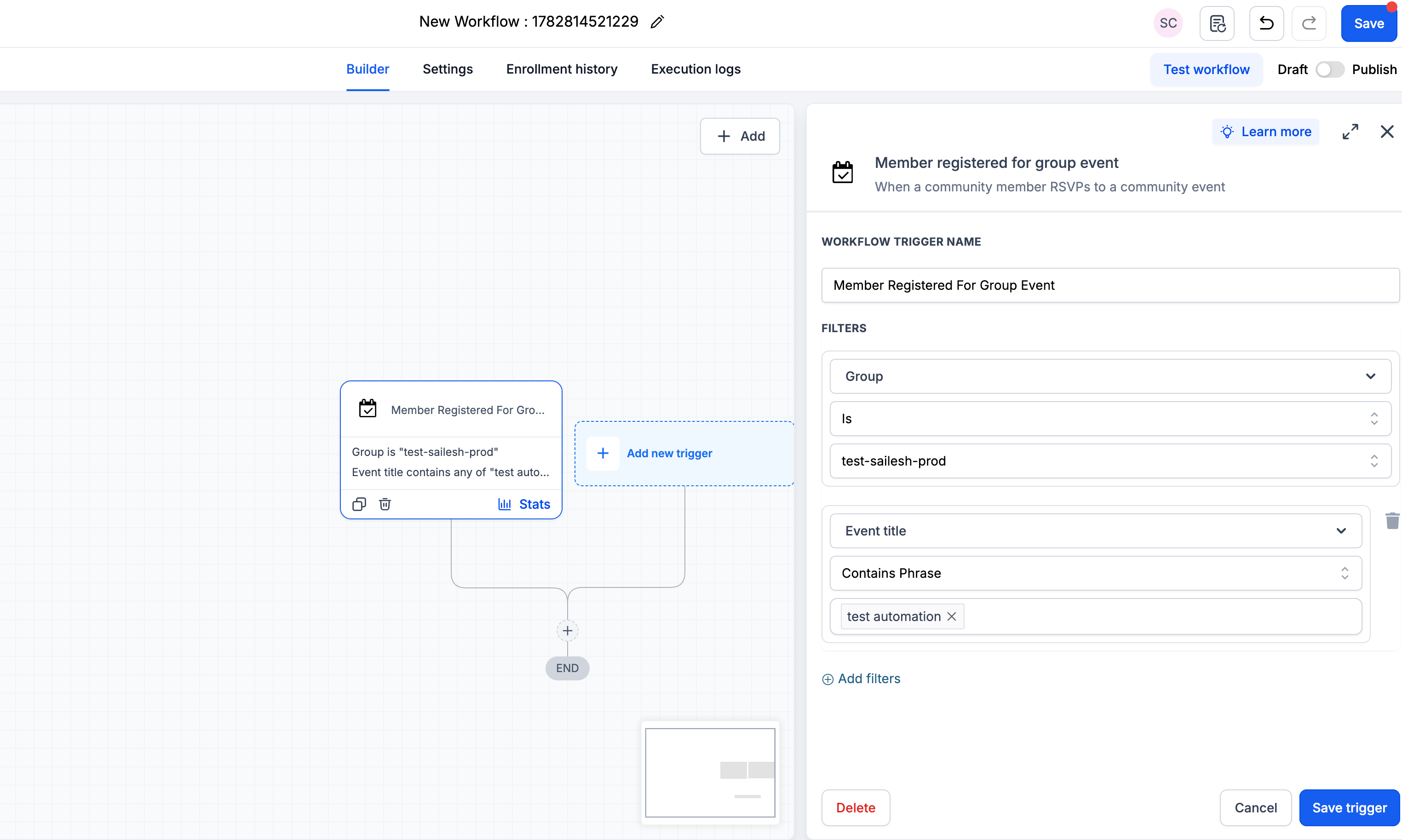
Task: Delete trigger card with trash icon
Action: click(x=385, y=504)
